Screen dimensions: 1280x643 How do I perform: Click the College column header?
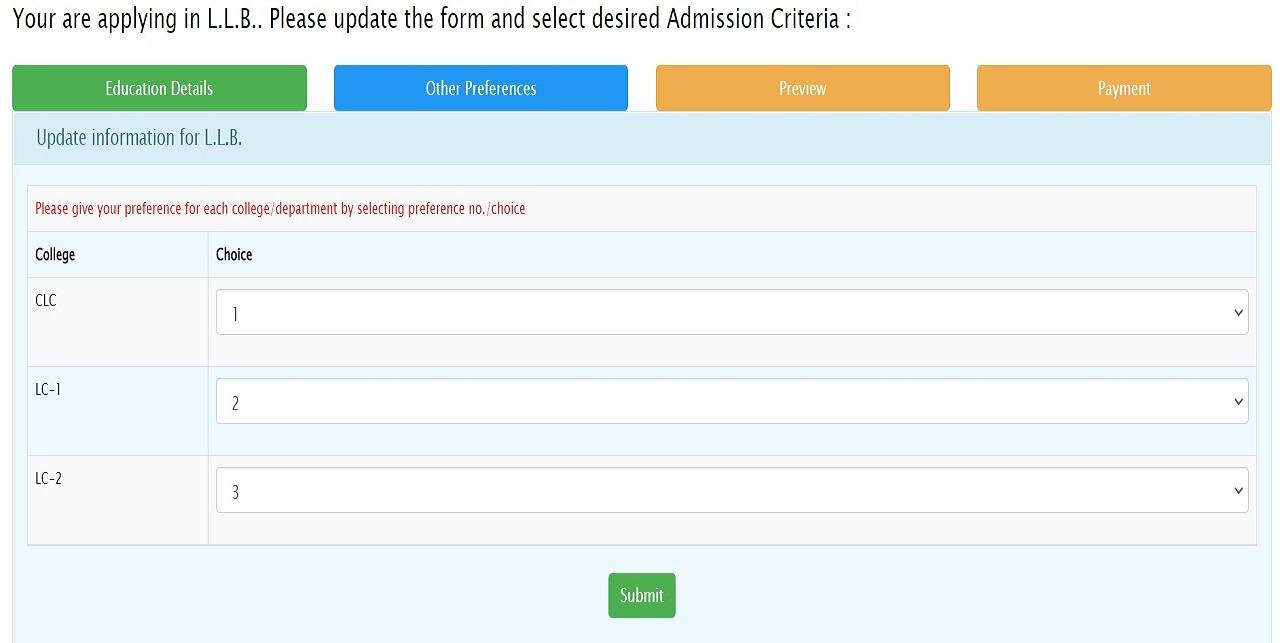55,255
